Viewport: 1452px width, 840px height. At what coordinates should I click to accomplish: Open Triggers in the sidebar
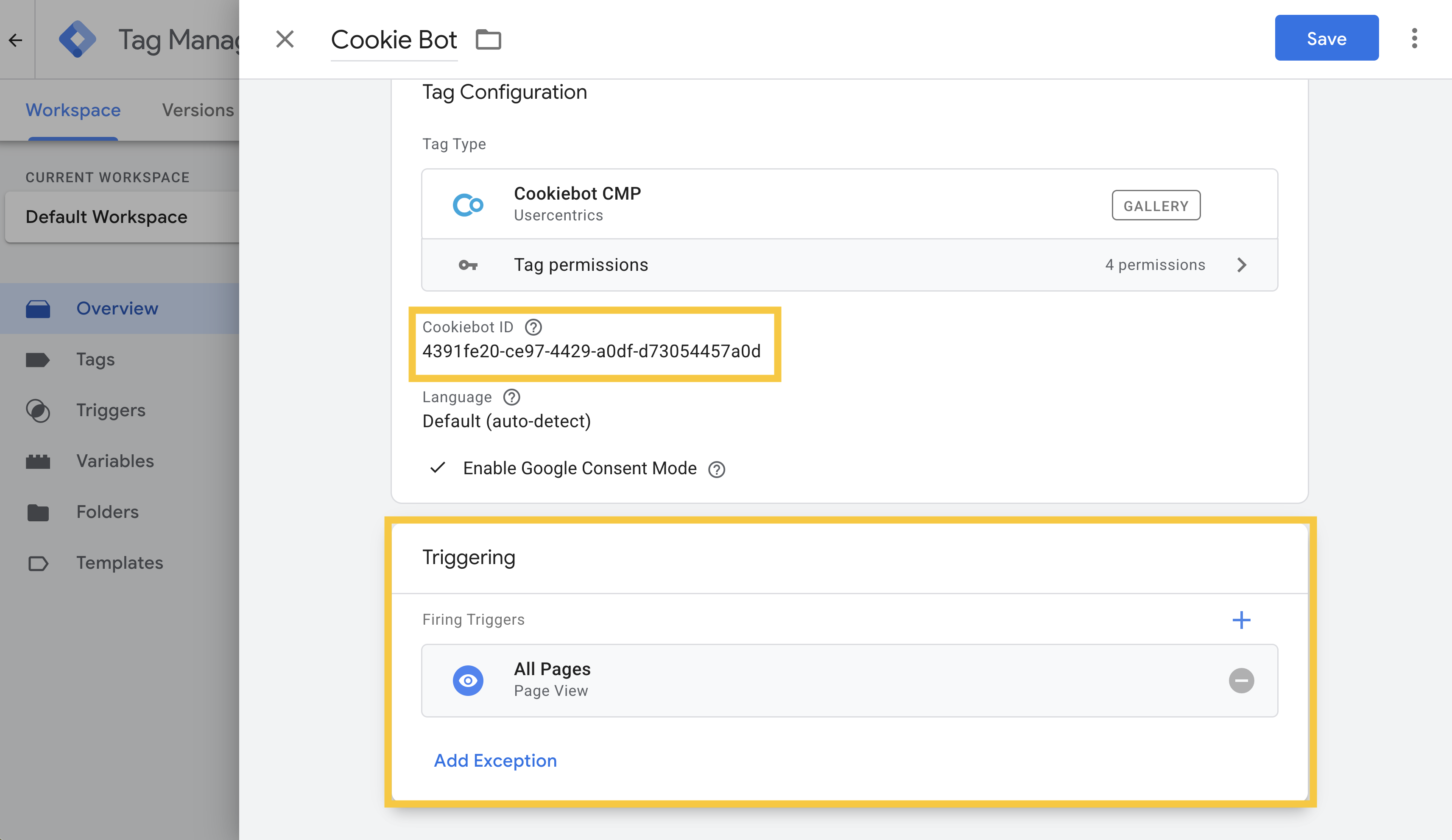click(120, 410)
